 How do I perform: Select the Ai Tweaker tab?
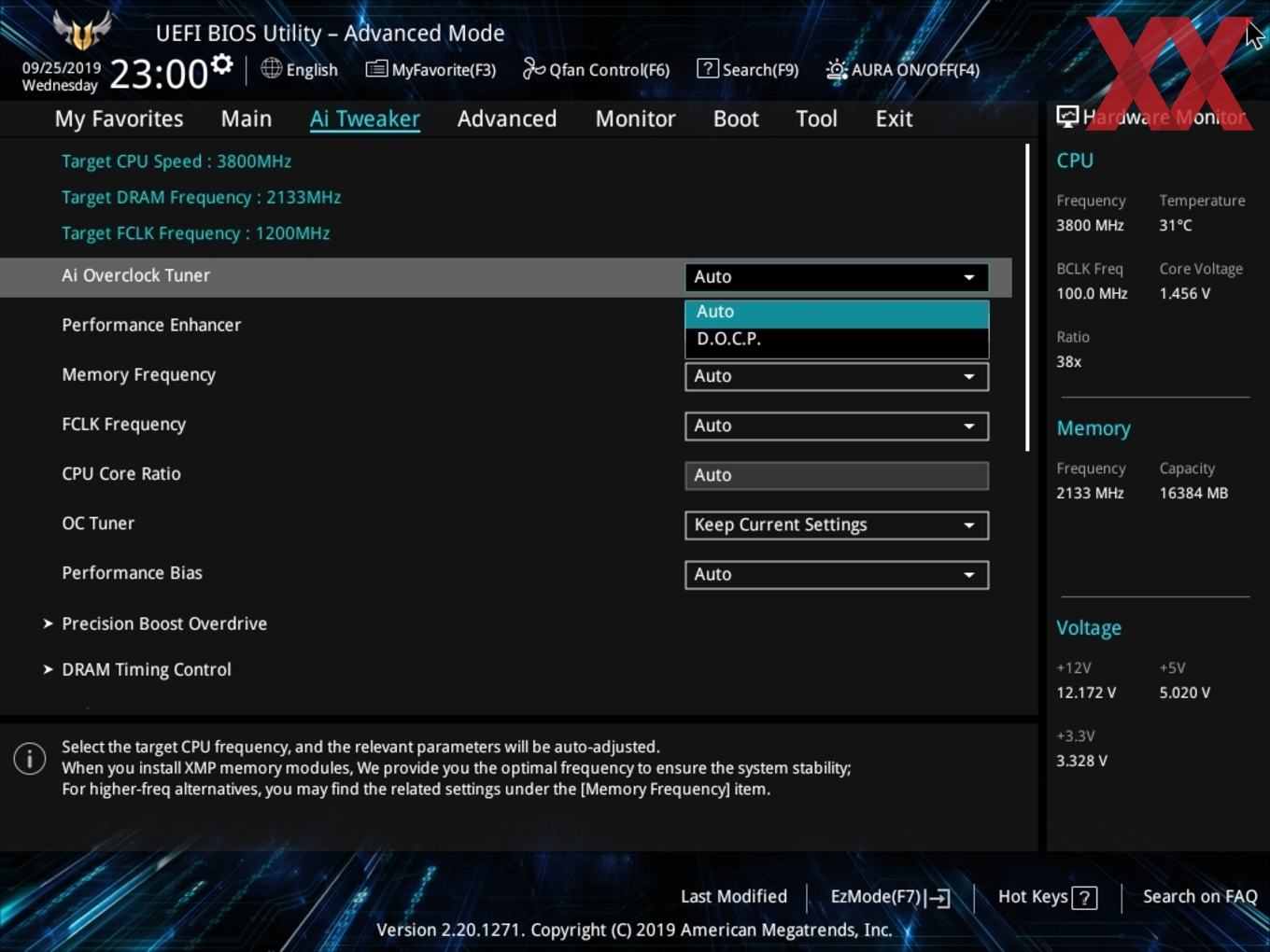(365, 119)
